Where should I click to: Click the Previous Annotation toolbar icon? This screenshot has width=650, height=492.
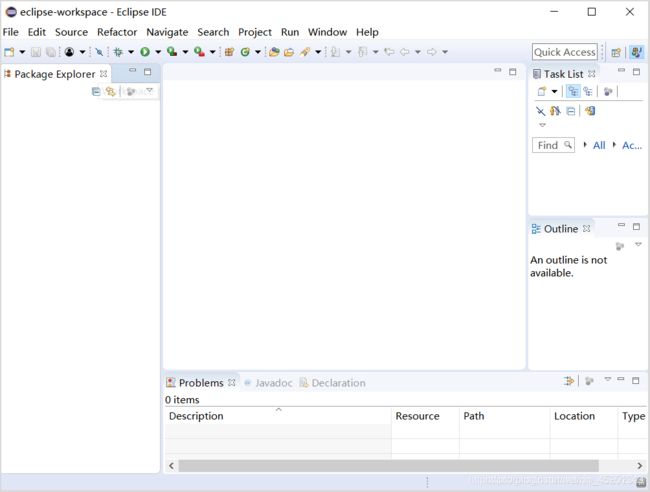[x=363, y=52]
